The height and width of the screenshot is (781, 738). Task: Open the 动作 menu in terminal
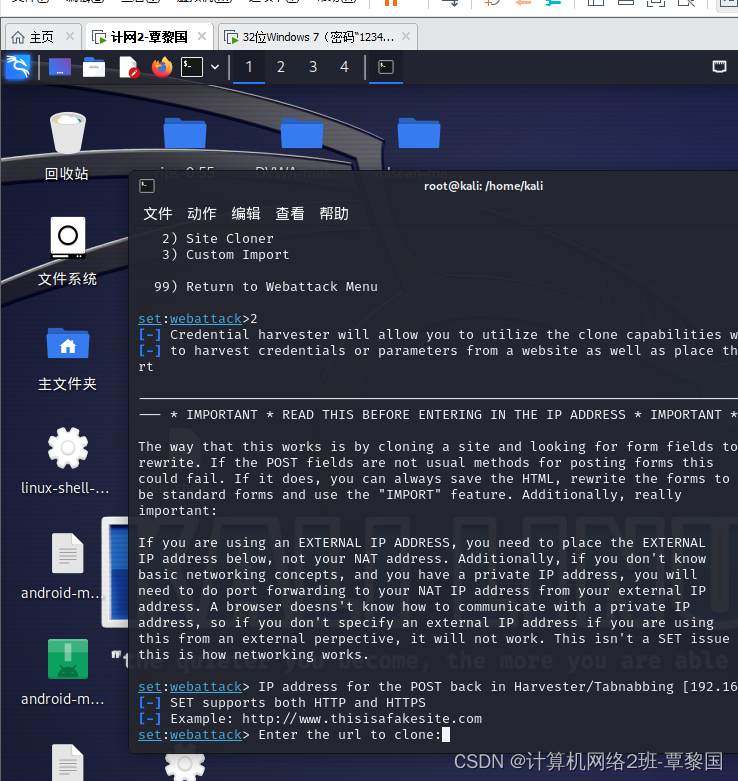(202, 214)
